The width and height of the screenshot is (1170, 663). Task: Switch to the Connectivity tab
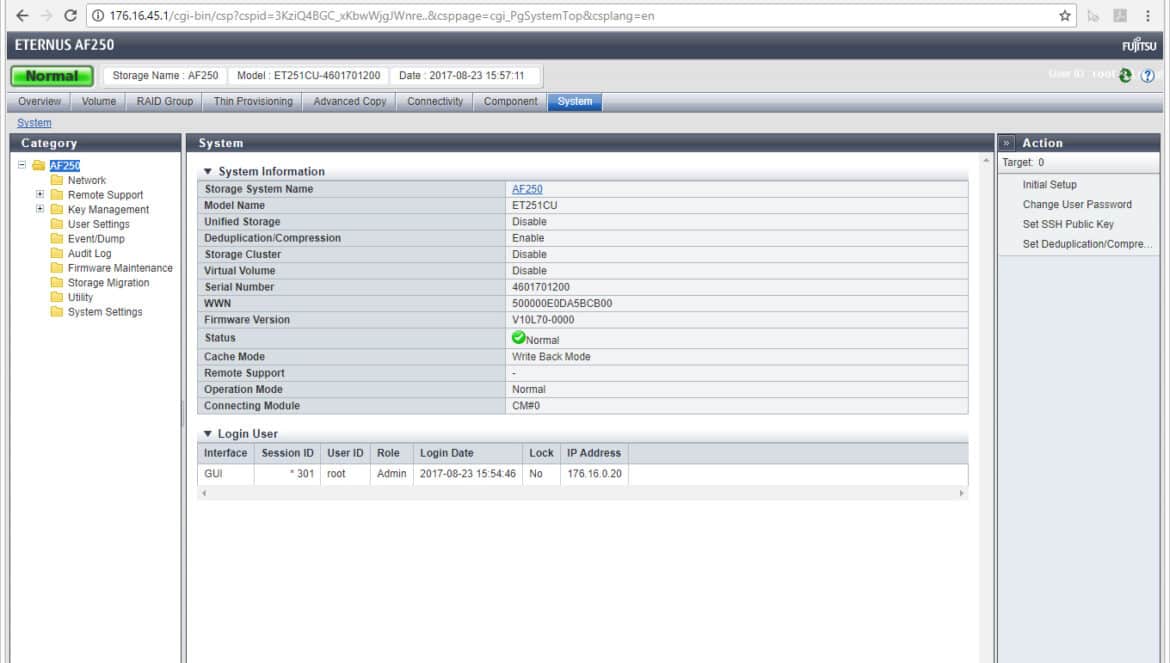[x=435, y=101]
